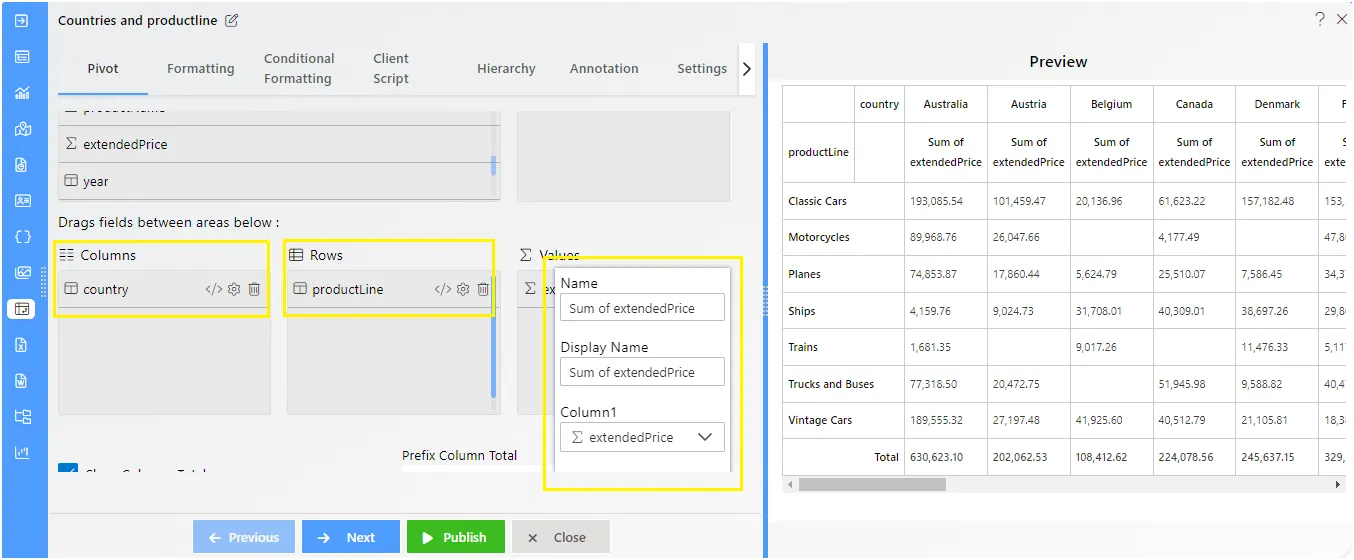Click the Previous button
Screen dimensions: 1354x560
point(244,537)
